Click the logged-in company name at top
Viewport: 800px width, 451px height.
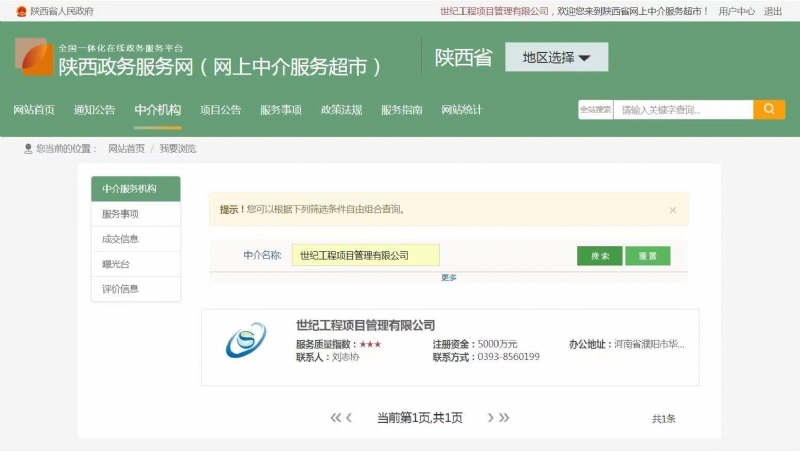pos(494,11)
